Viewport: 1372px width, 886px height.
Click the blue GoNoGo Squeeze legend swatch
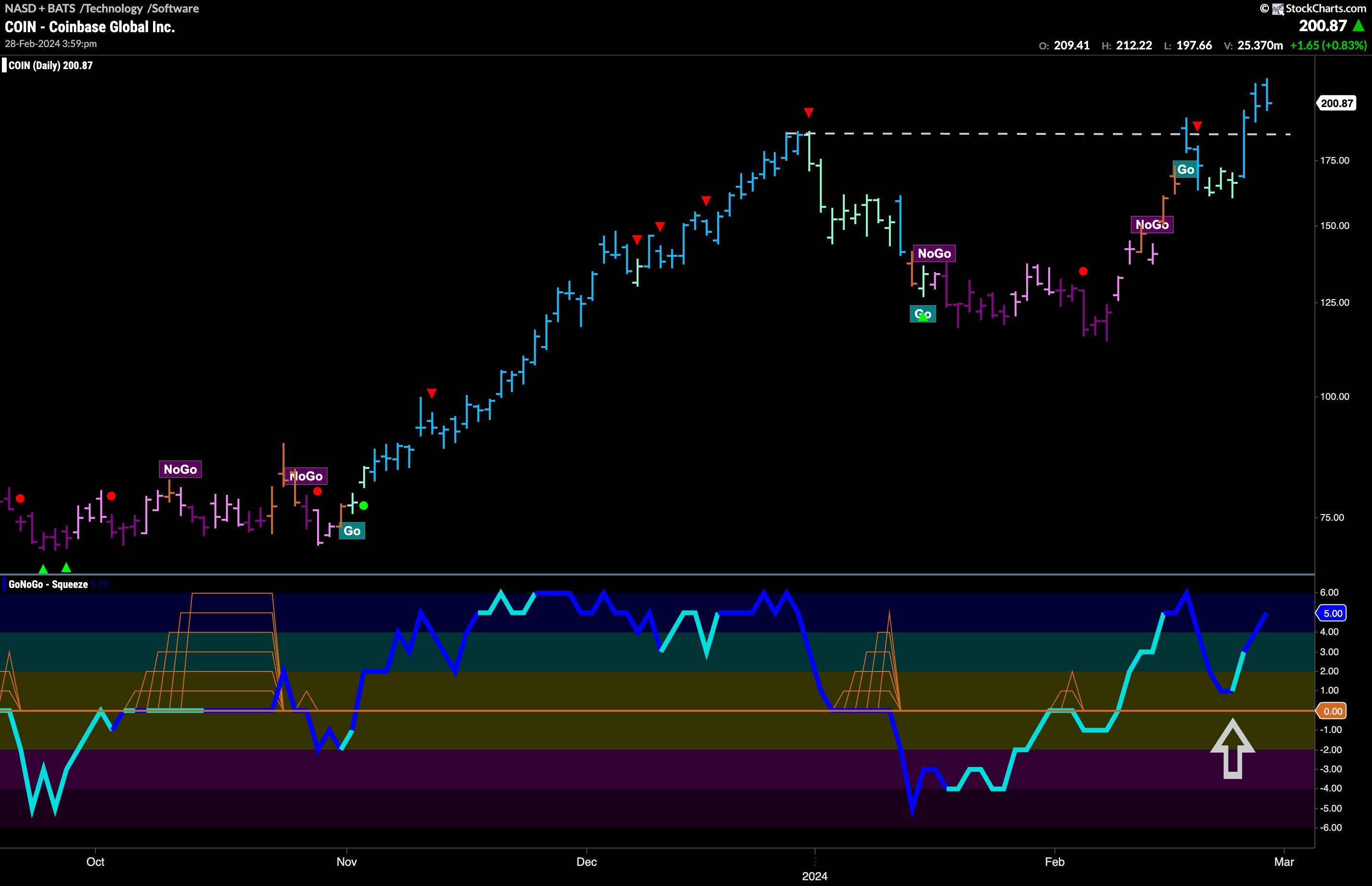coord(4,585)
